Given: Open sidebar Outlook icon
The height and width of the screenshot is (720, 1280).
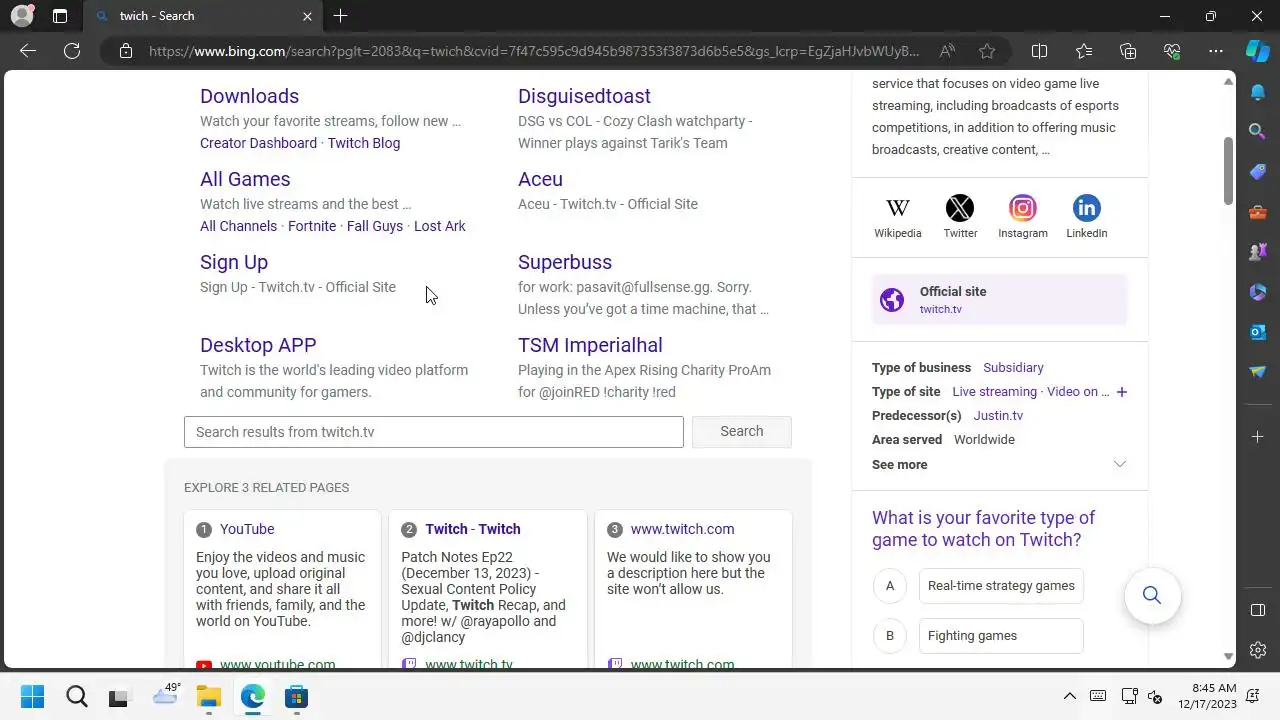Looking at the screenshot, I should coord(1258,332).
